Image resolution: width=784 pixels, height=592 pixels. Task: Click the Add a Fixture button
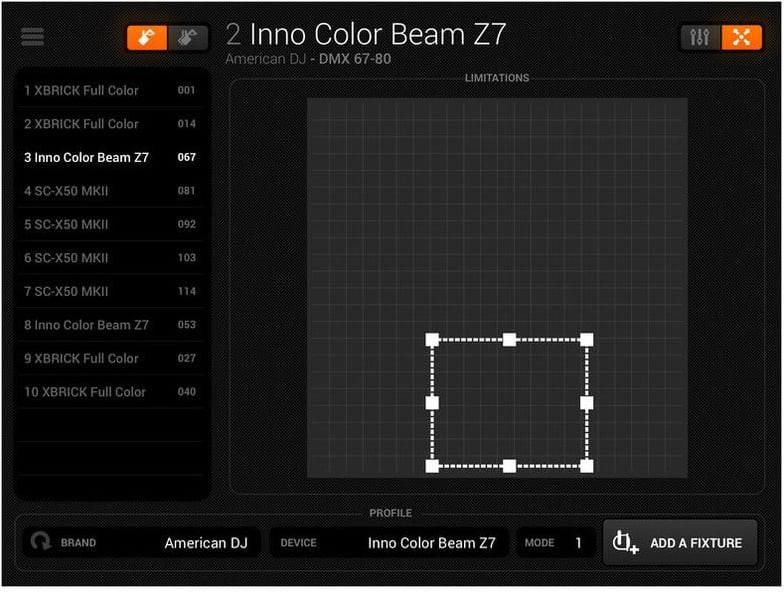pyautogui.click(x=680, y=542)
